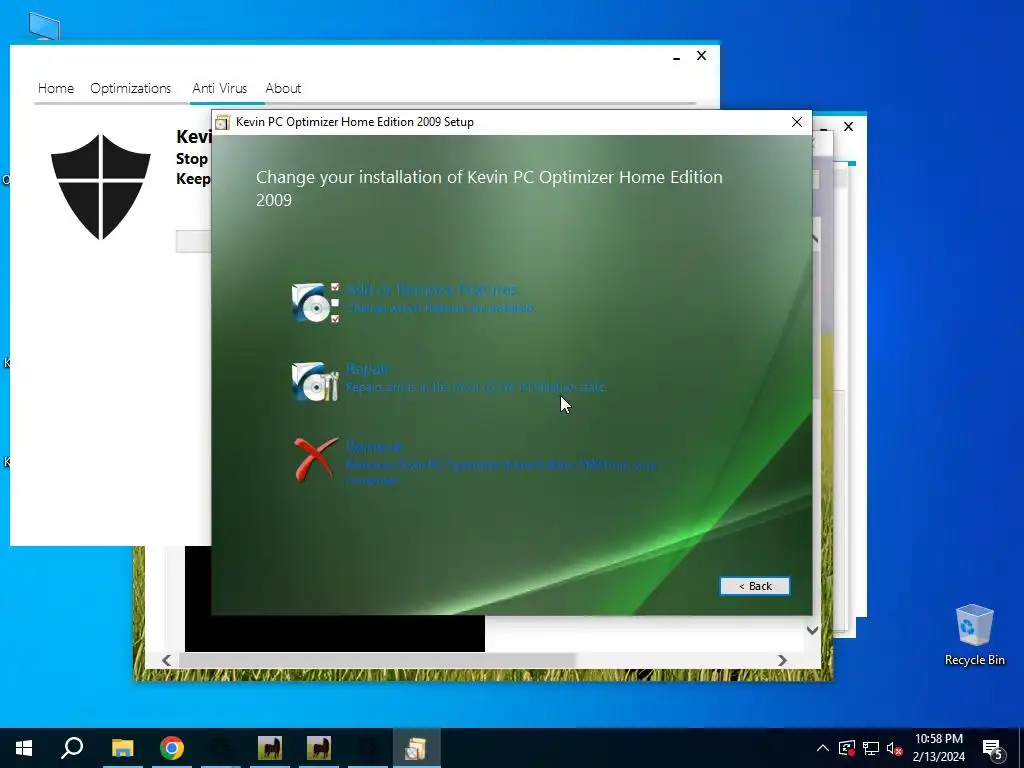Viewport: 1024px width, 768px height.
Task: Open the About tab
Action: (x=283, y=88)
